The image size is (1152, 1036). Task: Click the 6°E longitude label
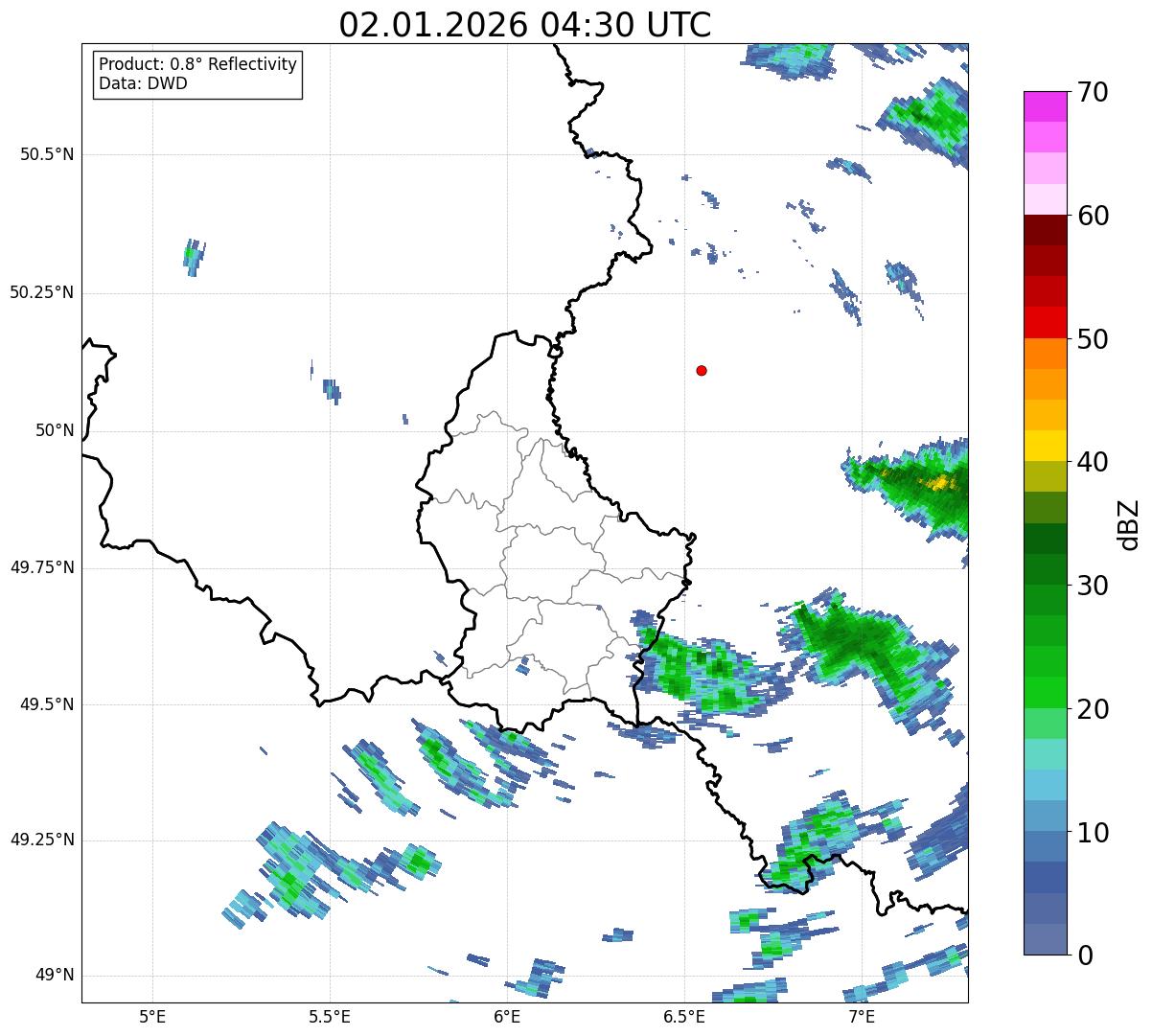click(507, 1016)
